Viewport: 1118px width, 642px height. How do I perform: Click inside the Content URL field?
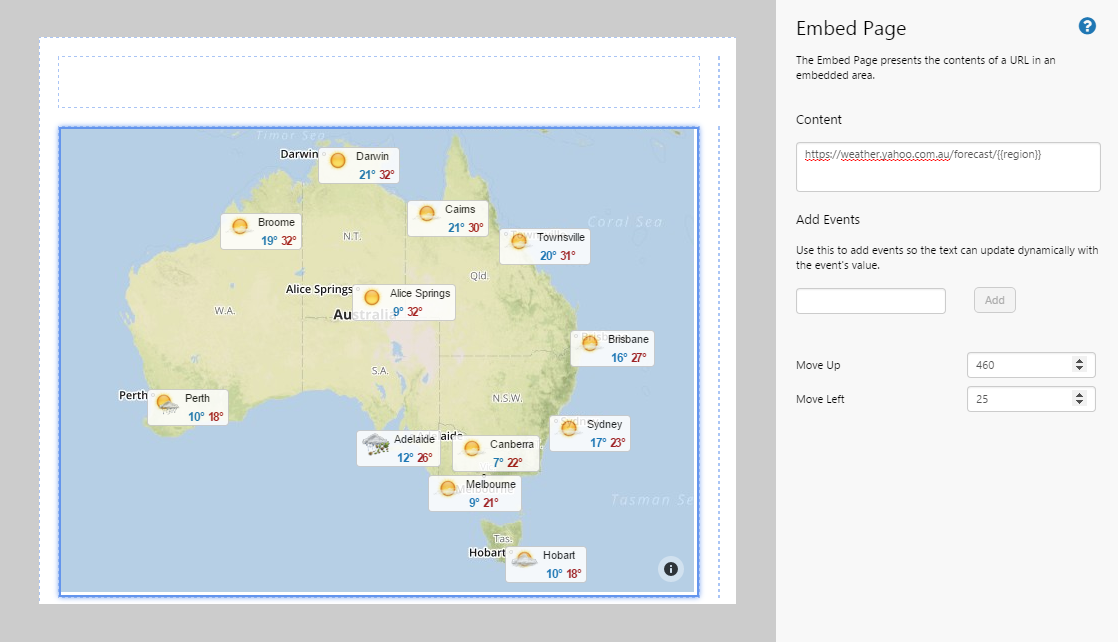pyautogui.click(x=947, y=164)
